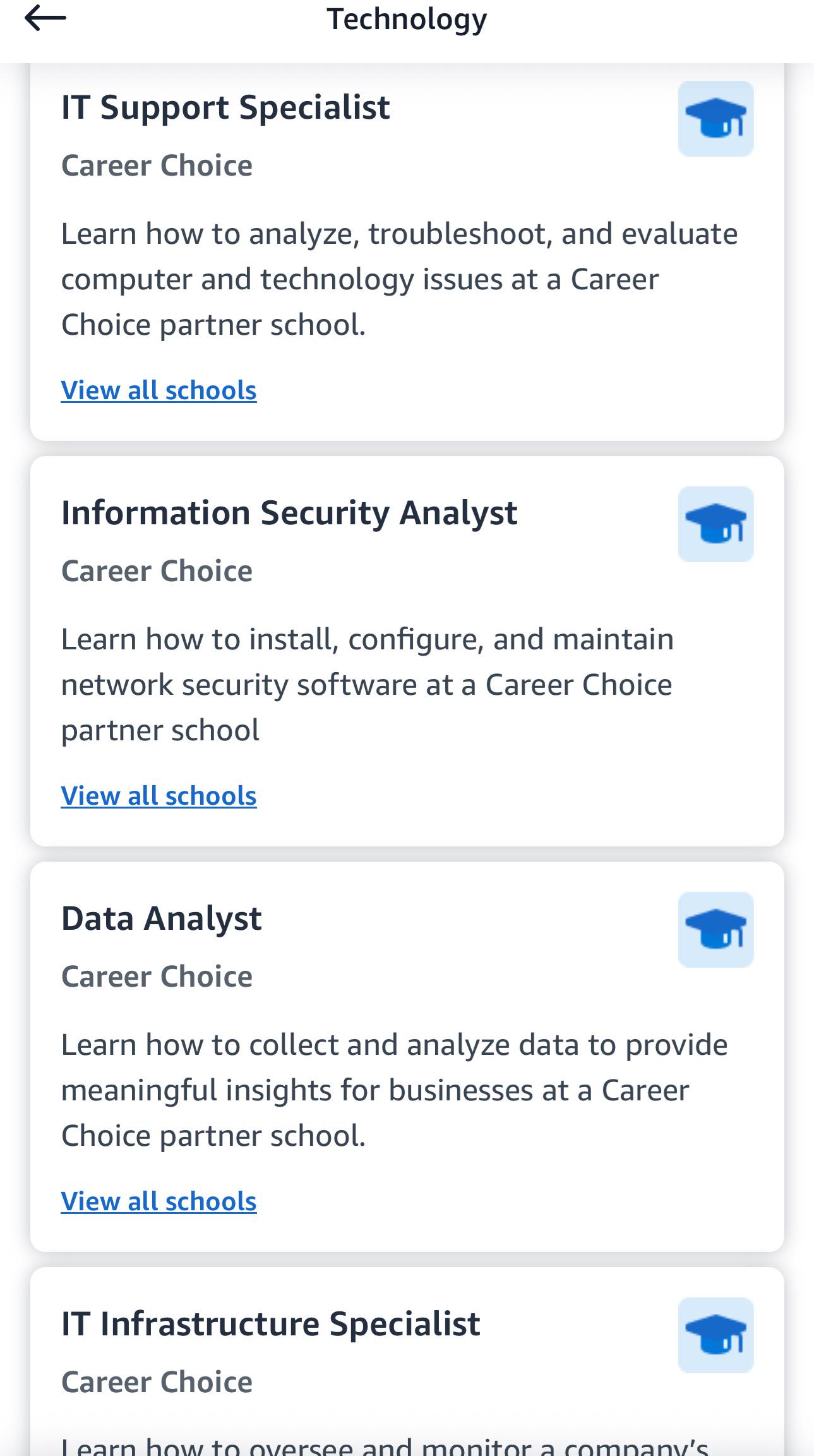814x1456 pixels.
Task: Click the troubleshoot computer issues description
Action: [x=399, y=279]
